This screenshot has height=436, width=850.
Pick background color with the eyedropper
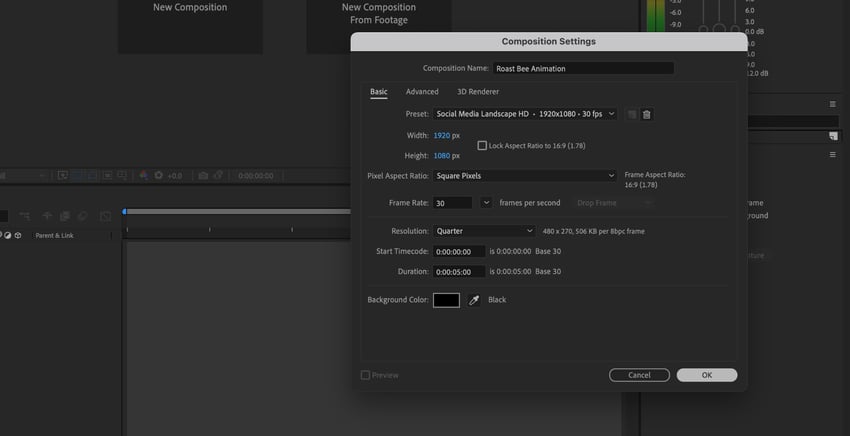pyautogui.click(x=474, y=300)
